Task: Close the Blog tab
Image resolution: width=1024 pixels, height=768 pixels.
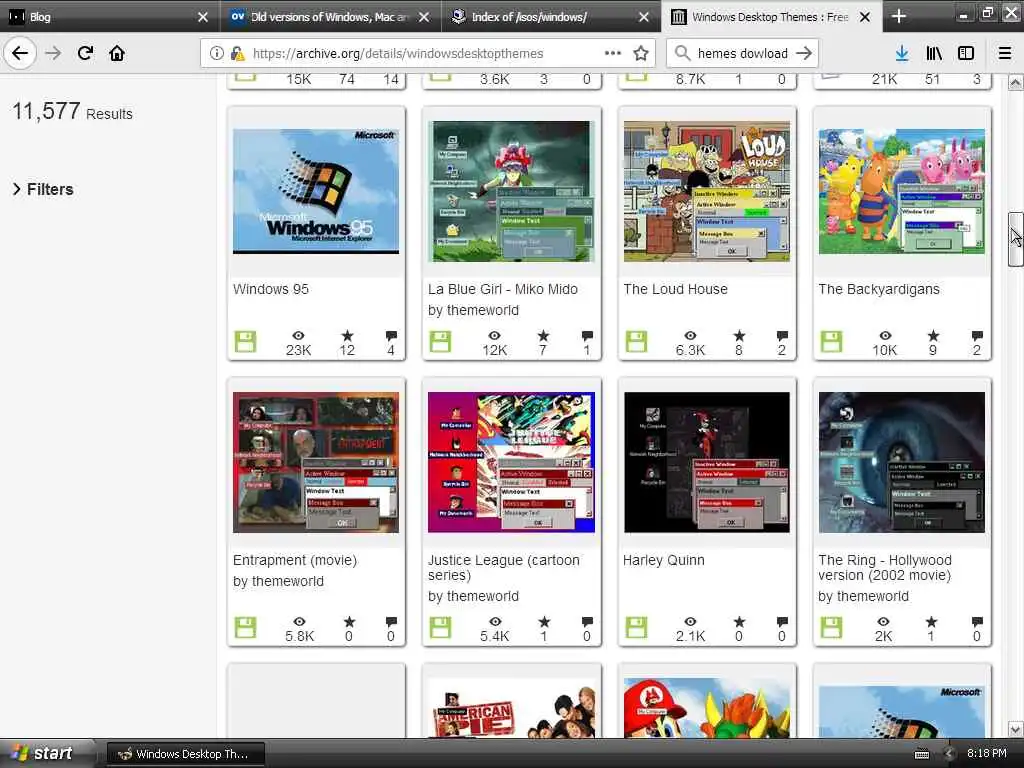Action: [203, 17]
